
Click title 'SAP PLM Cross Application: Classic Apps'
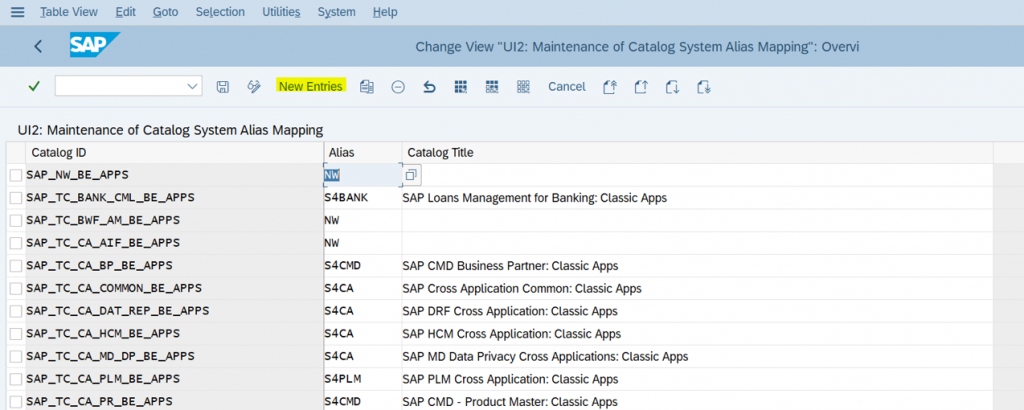(511, 379)
